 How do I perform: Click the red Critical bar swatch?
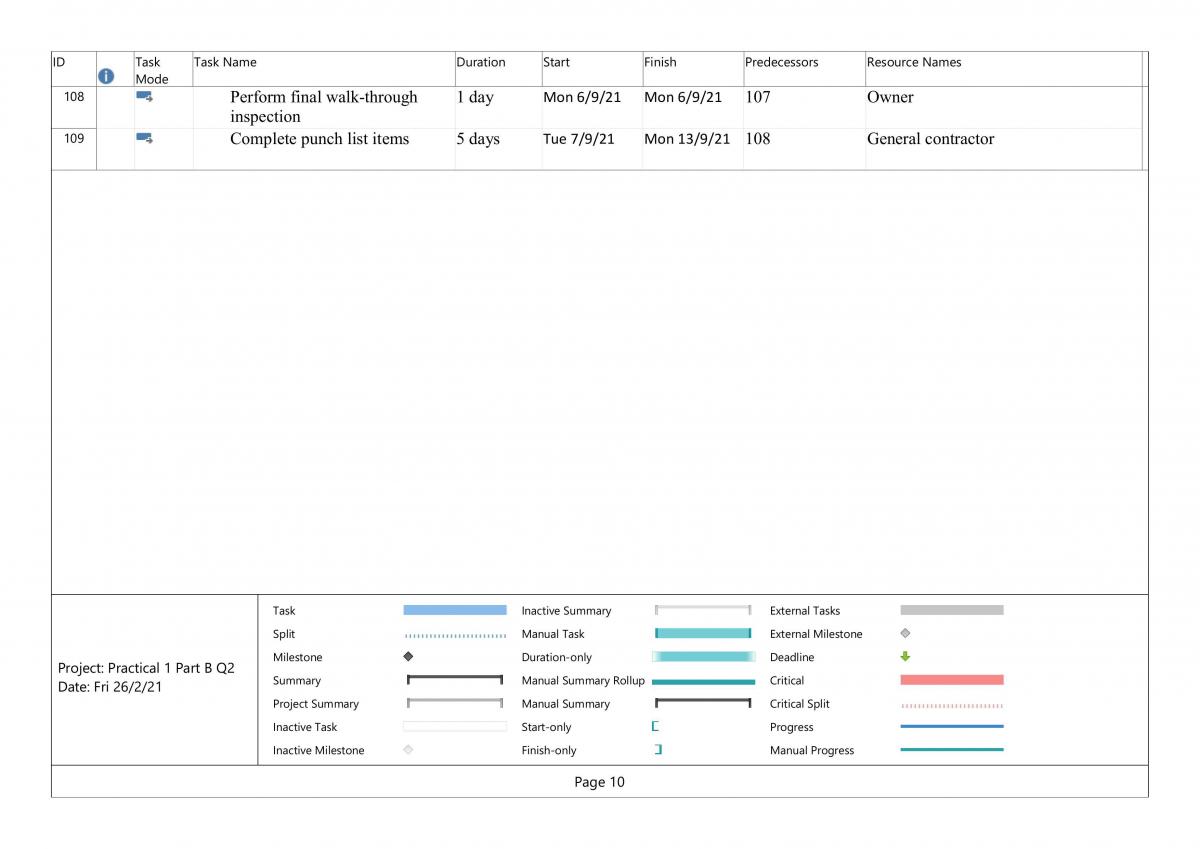click(x=952, y=680)
